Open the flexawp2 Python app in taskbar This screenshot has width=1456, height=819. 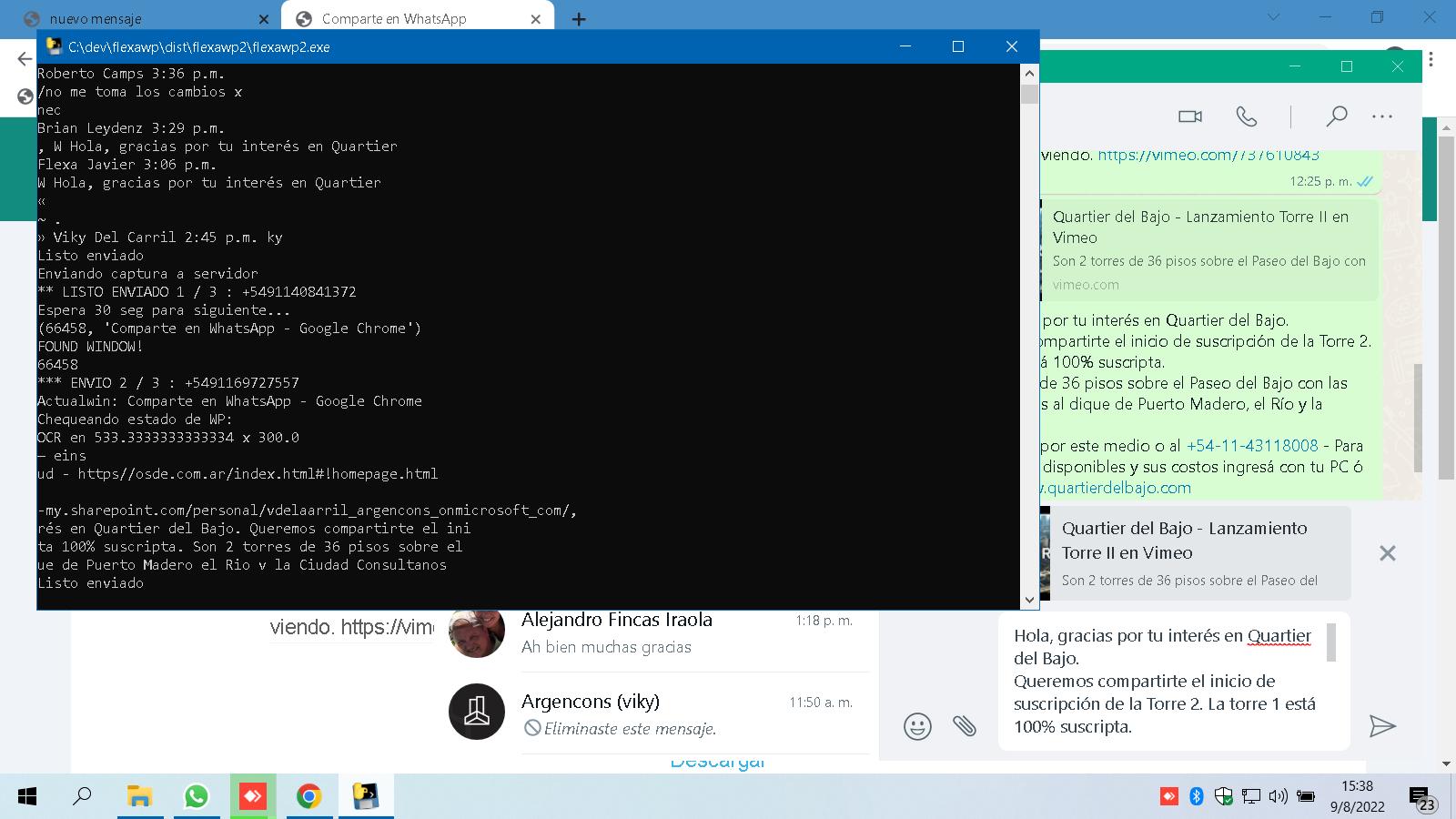click(x=365, y=797)
